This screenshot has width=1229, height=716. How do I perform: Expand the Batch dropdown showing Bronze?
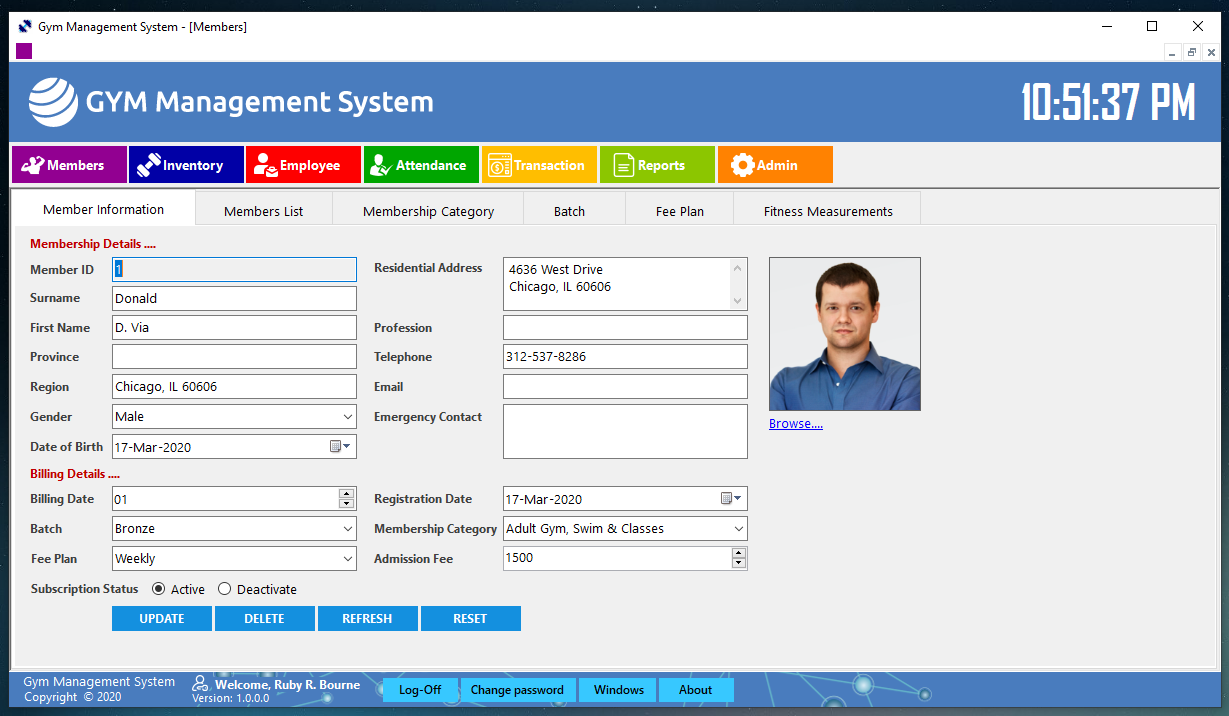click(347, 529)
